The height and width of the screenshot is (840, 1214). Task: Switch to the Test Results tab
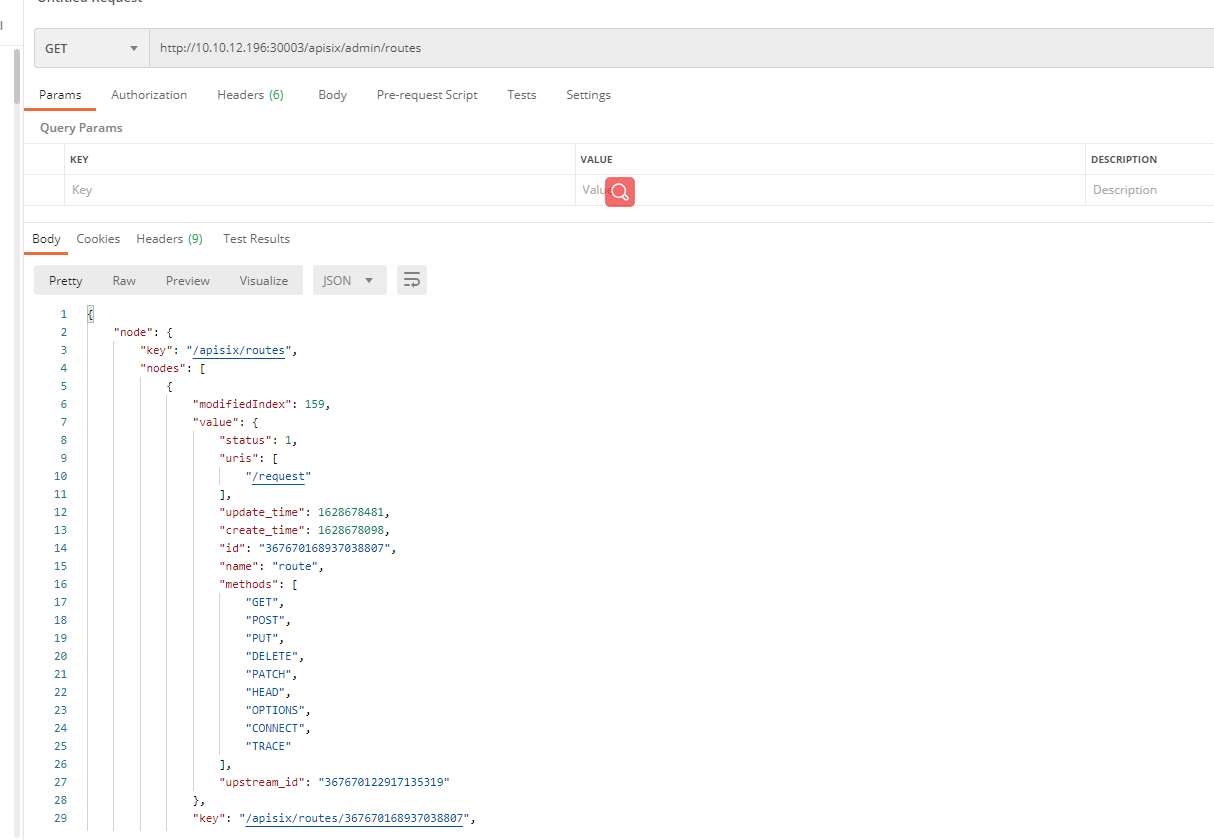coord(256,238)
